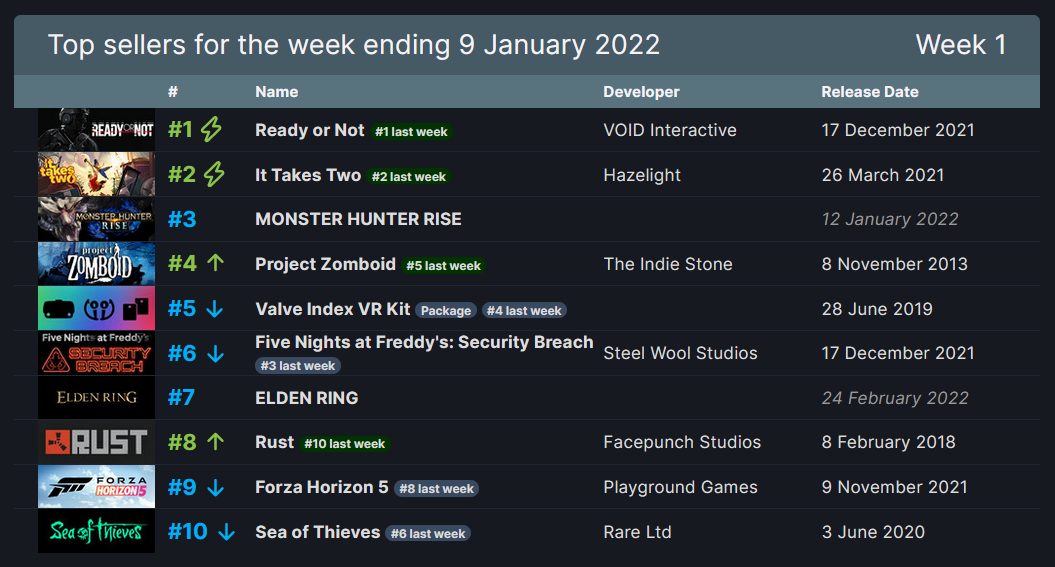Viewport: 1055px width, 567px height.
Task: Click the #10 last week Rust badge
Action: click(x=344, y=444)
